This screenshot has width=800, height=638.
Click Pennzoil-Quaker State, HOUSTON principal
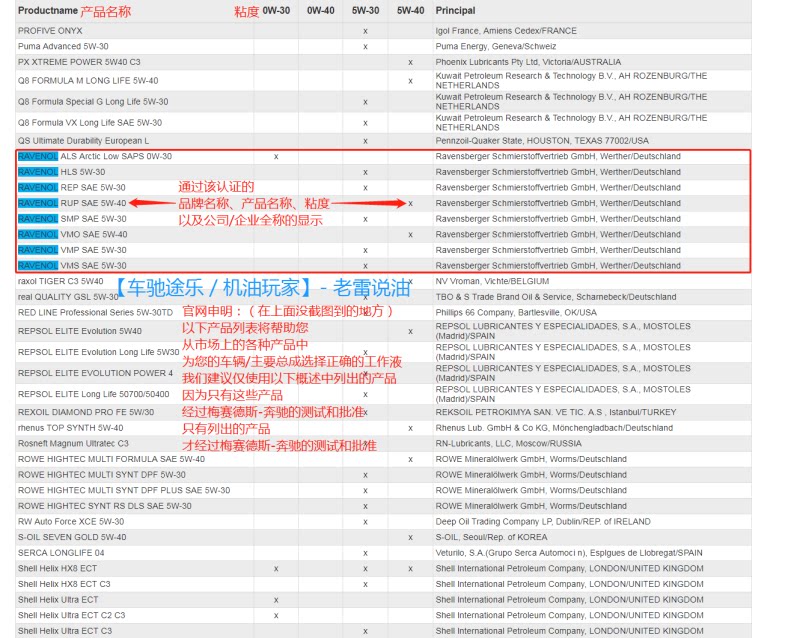tap(542, 140)
